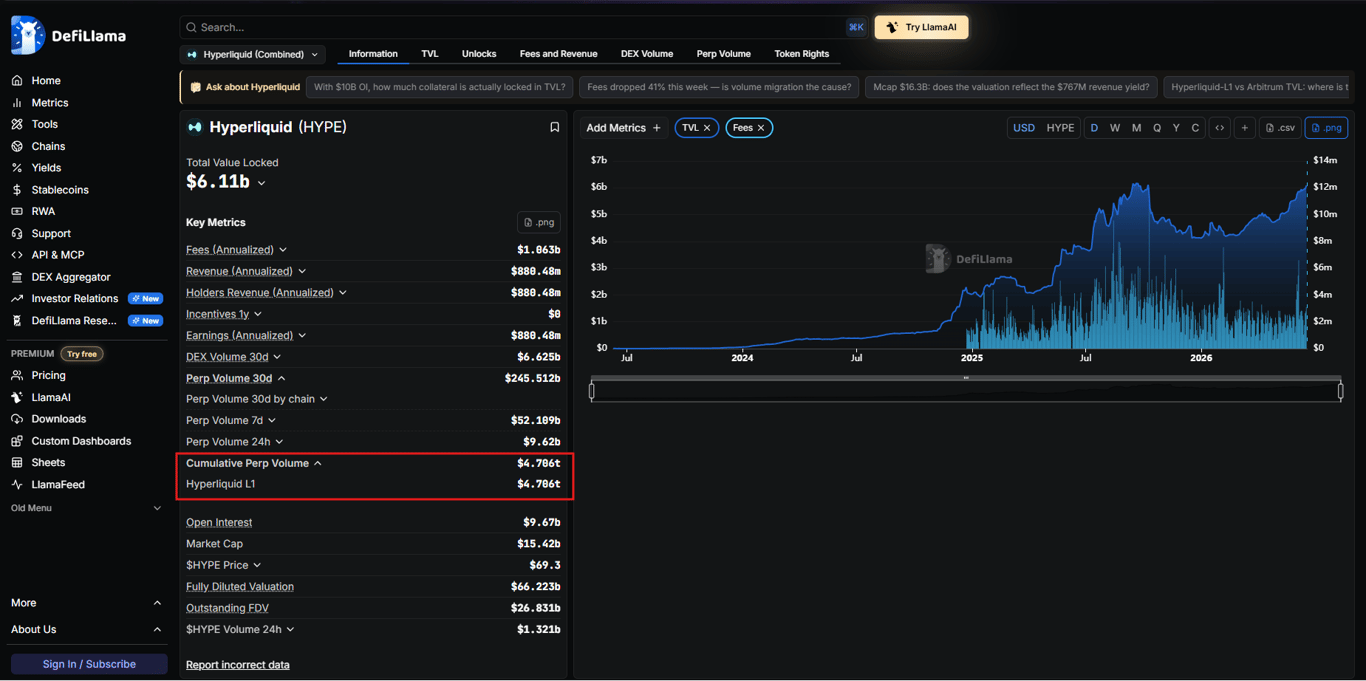This screenshot has width=1366, height=681.
Task: Switch to Fees and Revenue tab
Action: click(558, 54)
